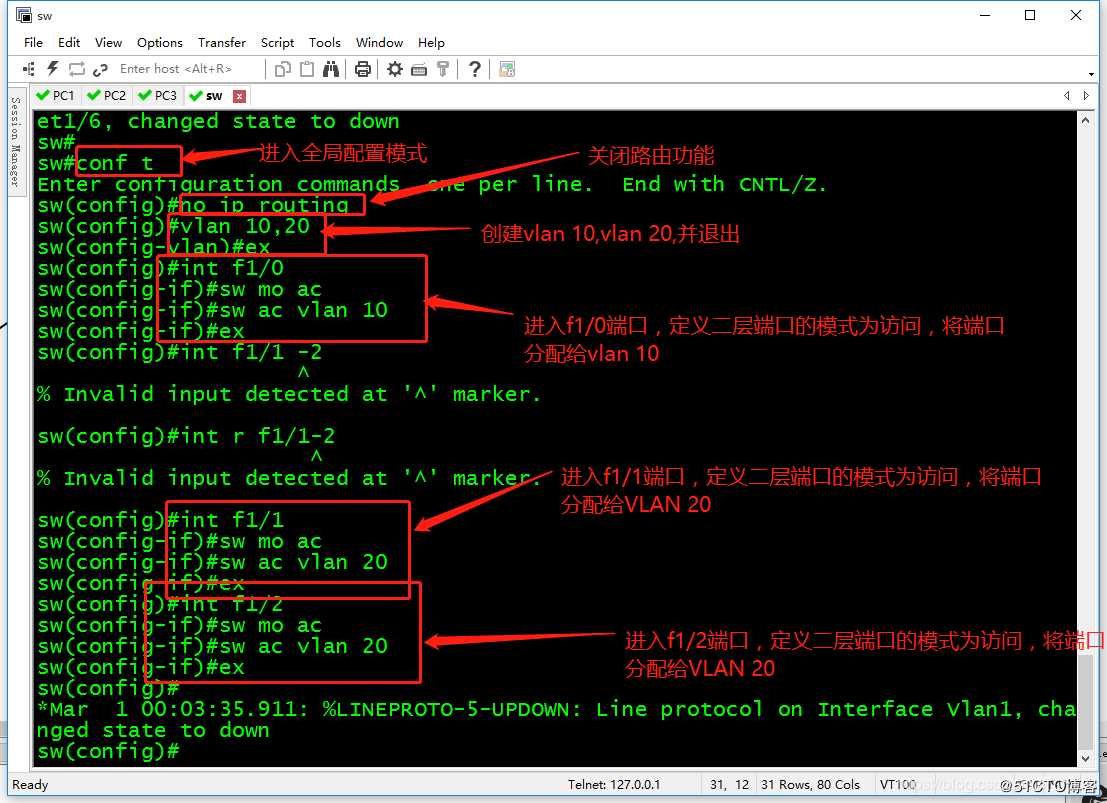The height and width of the screenshot is (803, 1107).
Task: Click the Paste clipboard icon
Action: [306, 69]
